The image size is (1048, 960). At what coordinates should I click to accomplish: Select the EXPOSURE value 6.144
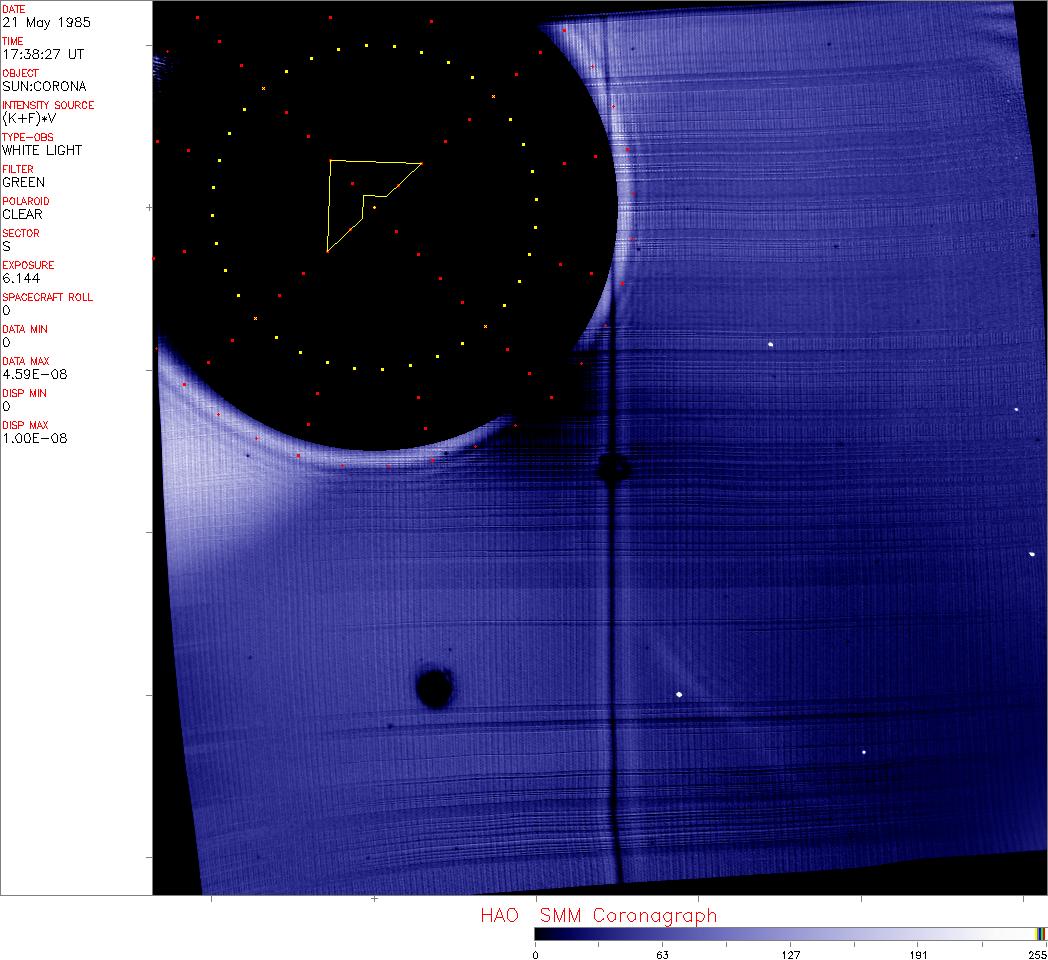pyautogui.click(x=20, y=278)
